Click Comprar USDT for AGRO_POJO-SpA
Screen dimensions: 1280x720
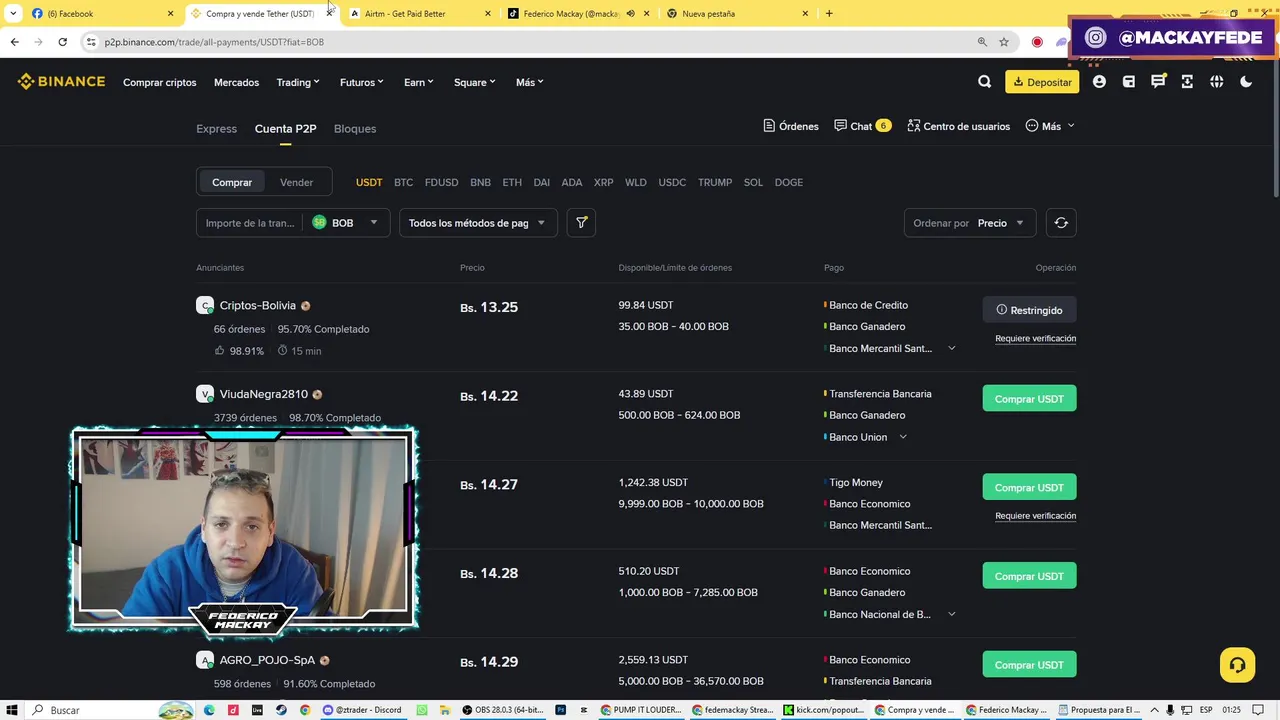pos(1029,664)
